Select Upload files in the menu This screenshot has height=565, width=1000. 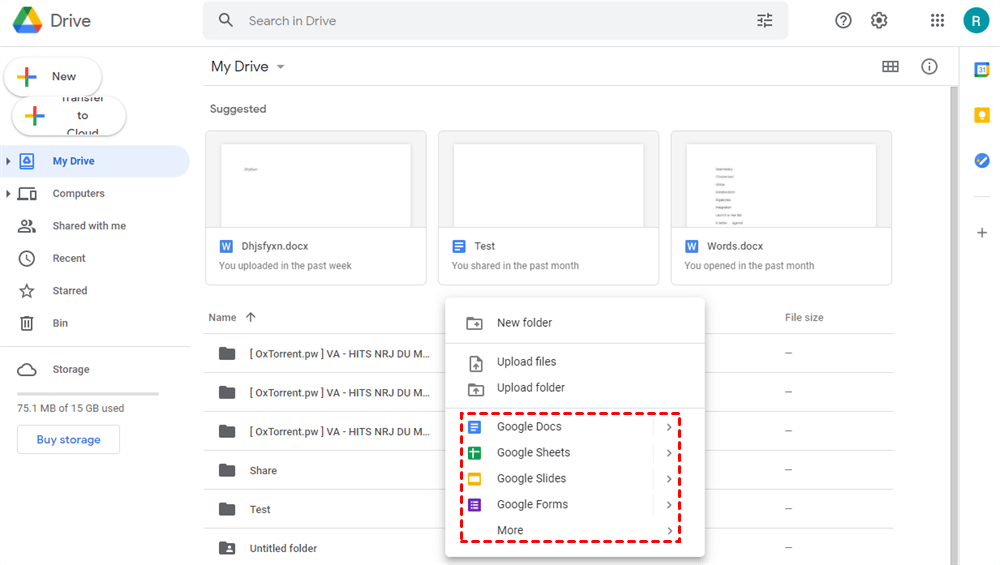point(526,362)
